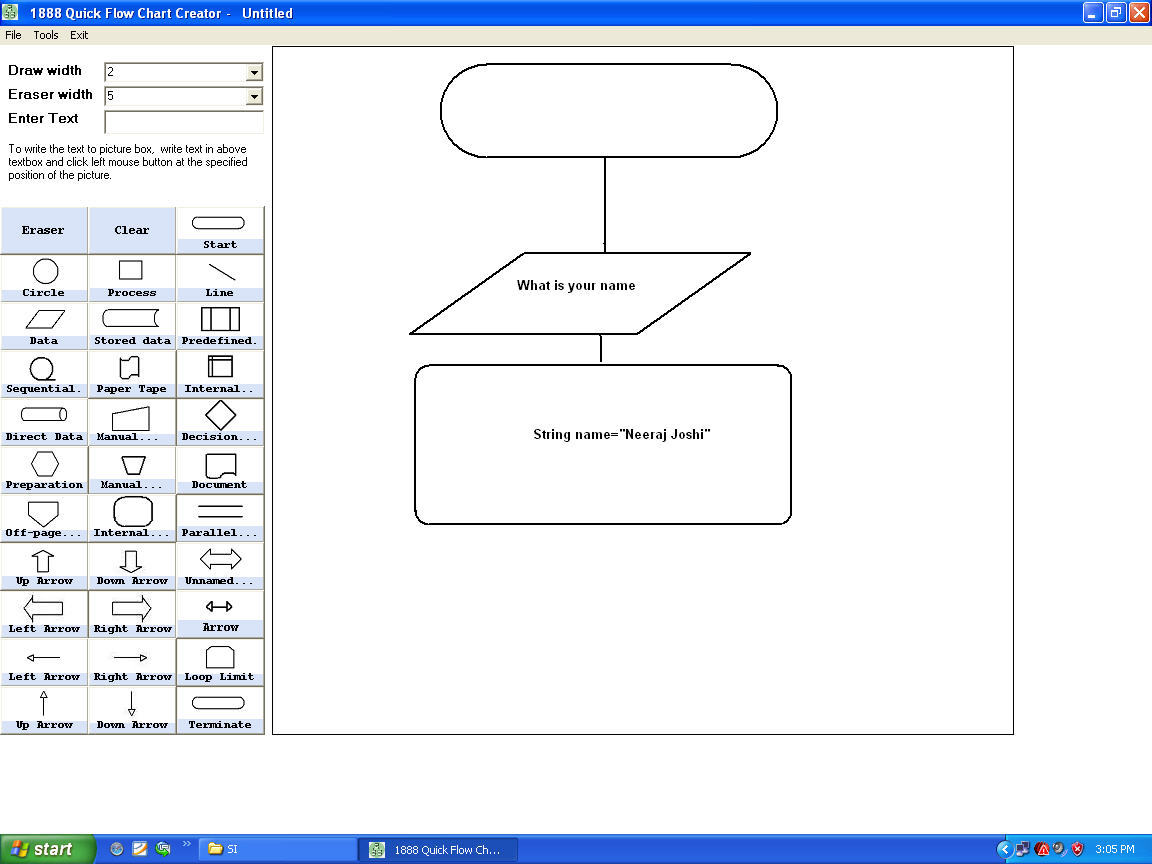The image size is (1152, 864).
Task: Select the Unnamed double-headed block arrow
Action: 220,566
